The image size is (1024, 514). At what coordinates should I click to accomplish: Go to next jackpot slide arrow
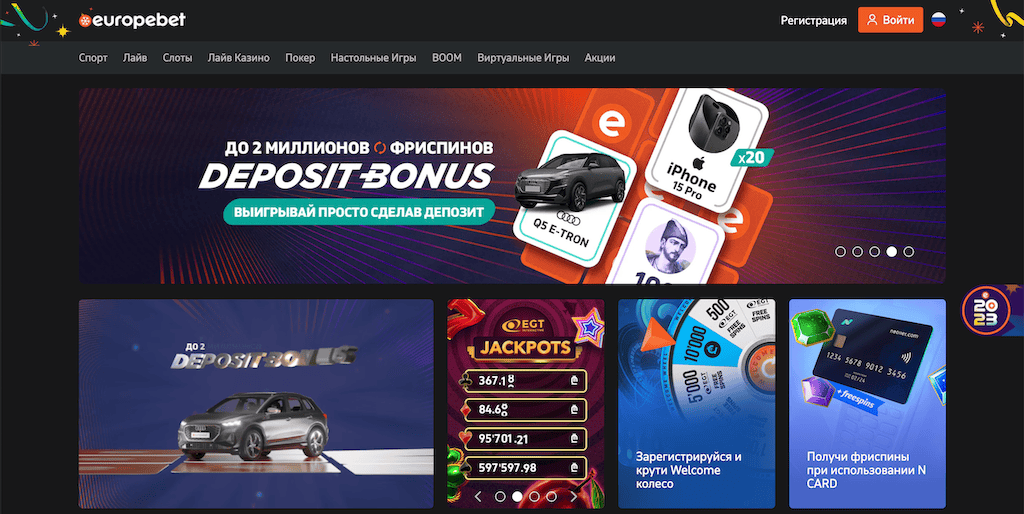click(574, 497)
